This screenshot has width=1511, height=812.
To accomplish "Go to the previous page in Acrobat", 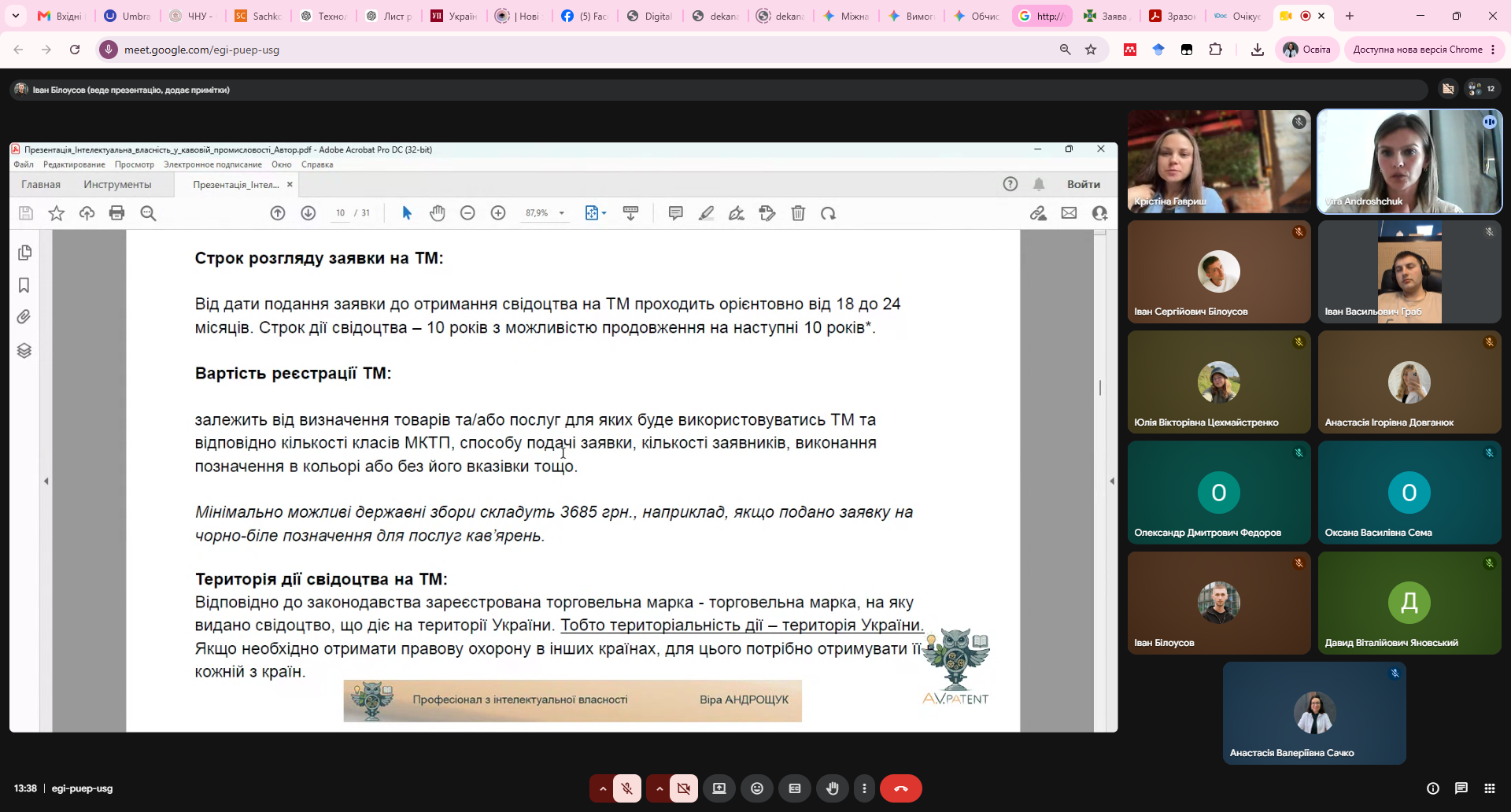I will click(x=278, y=213).
